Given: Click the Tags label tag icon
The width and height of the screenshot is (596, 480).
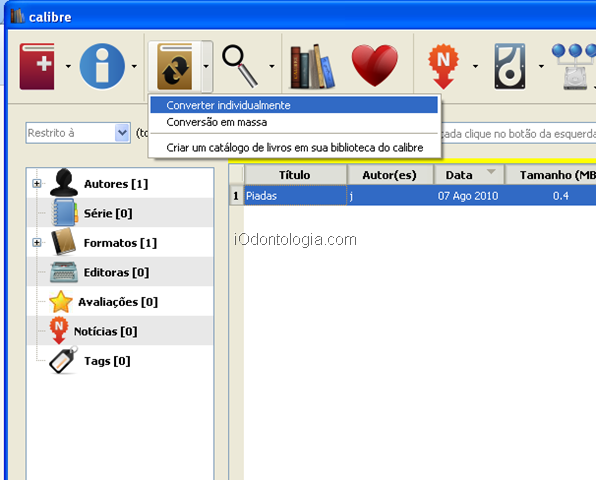Looking at the screenshot, I should [x=63, y=360].
